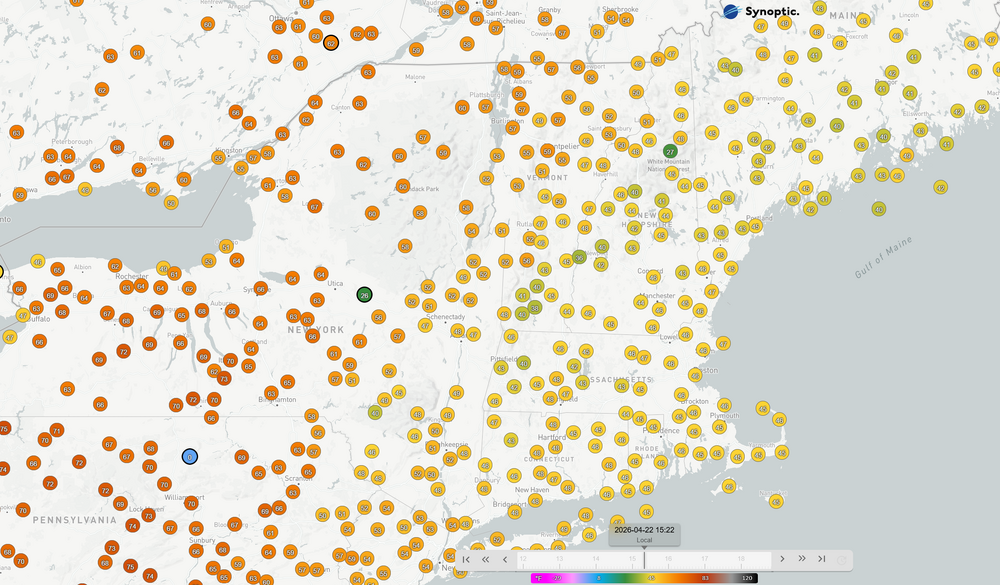Step forward one time frame

point(782,559)
